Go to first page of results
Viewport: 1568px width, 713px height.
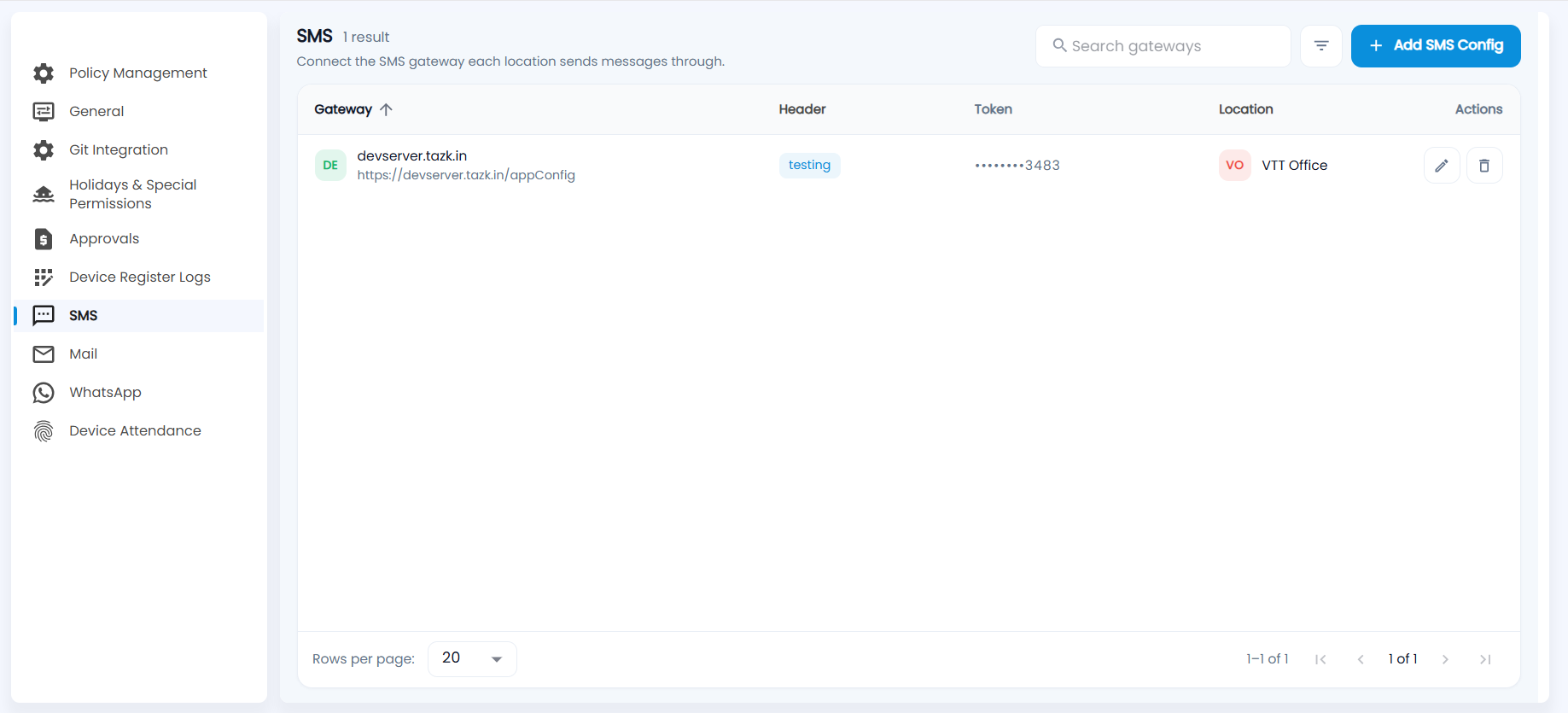point(1320,659)
